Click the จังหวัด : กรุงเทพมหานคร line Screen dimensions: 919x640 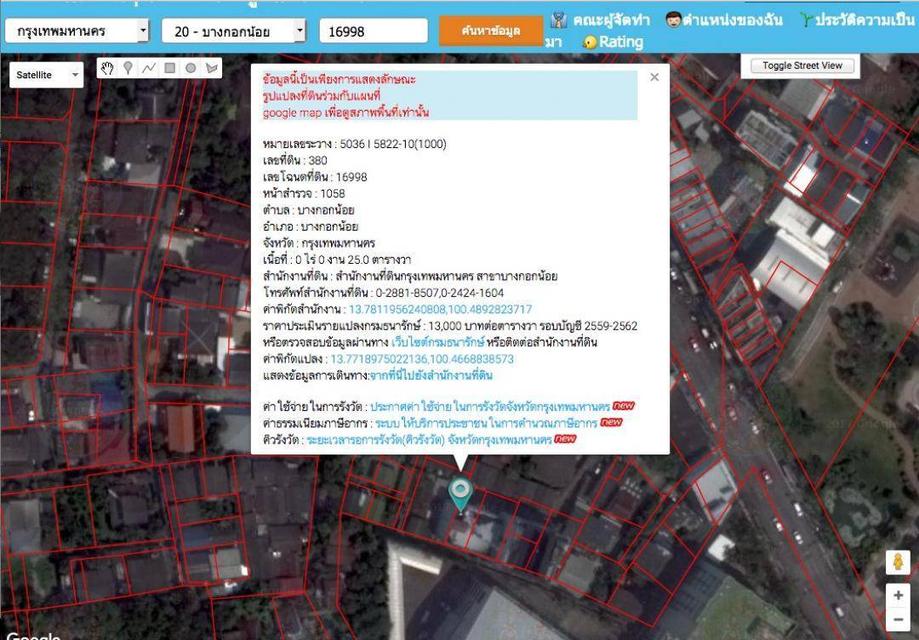tap(319, 243)
